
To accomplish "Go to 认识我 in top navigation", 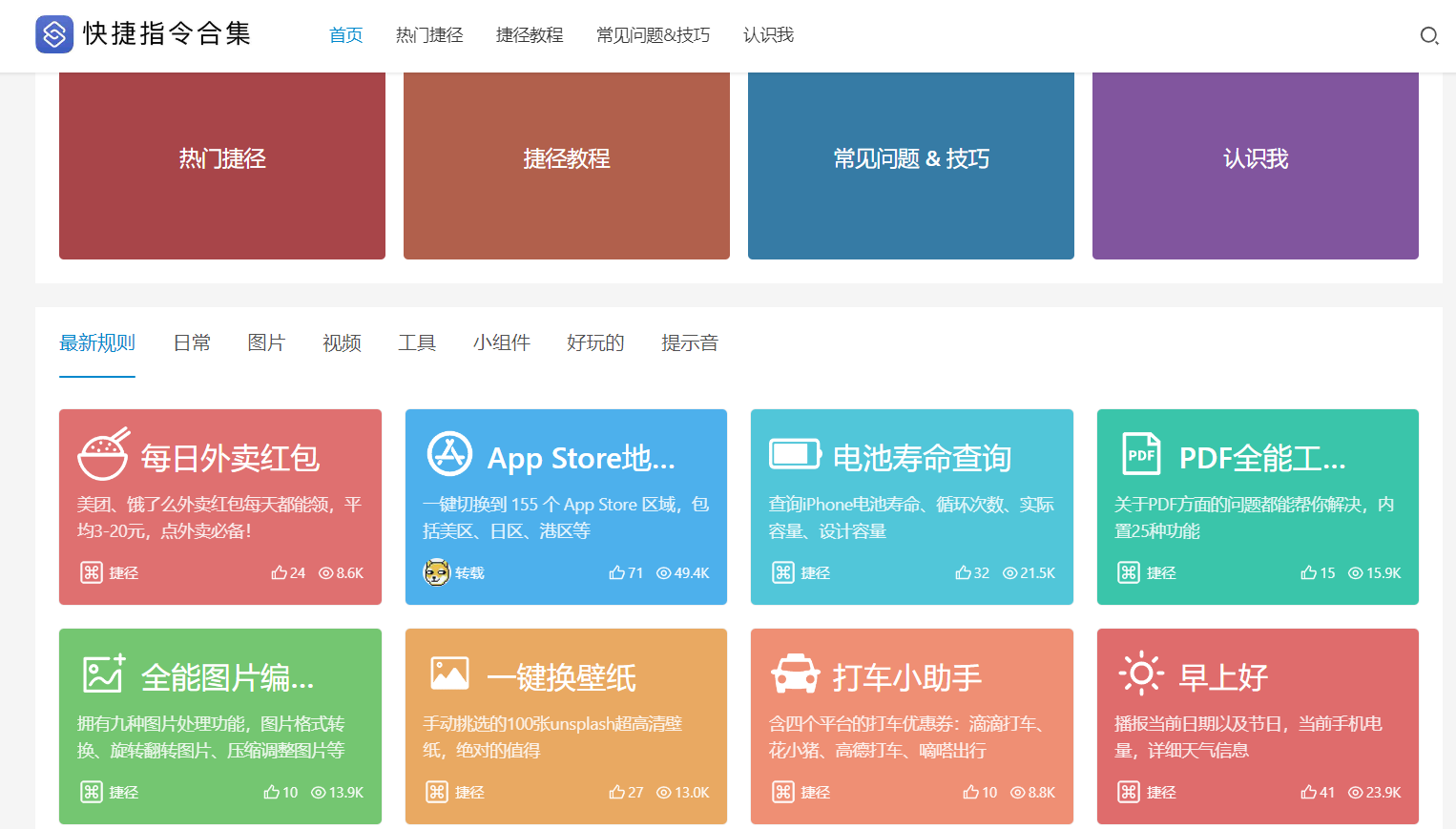I will [x=768, y=35].
